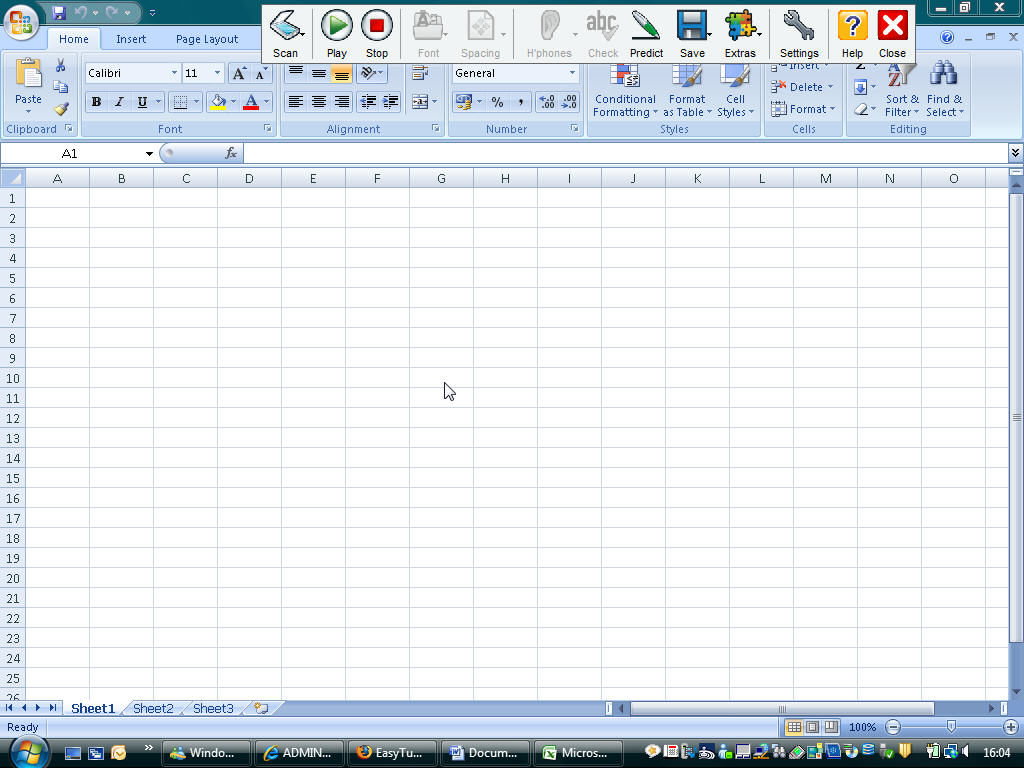The image size is (1024, 768).
Task: Open Find & Select menu
Action: pyautogui.click(x=944, y=92)
